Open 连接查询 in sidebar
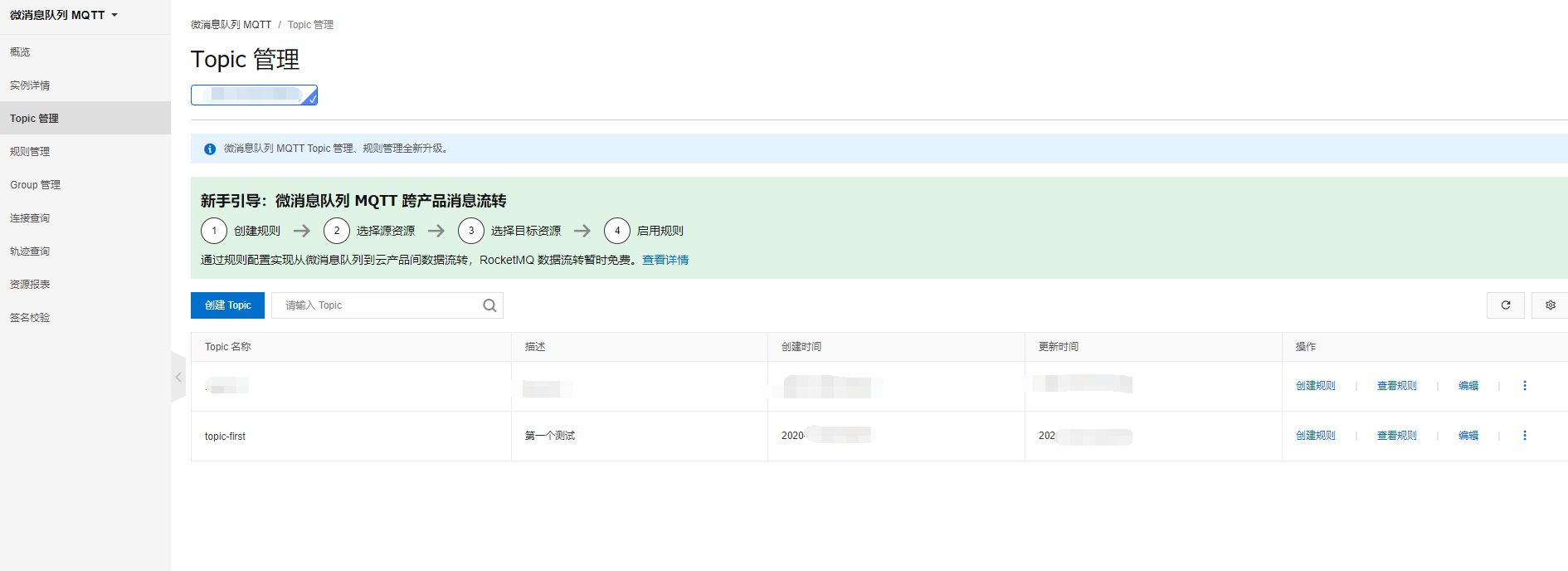This screenshot has height=571, width=1568. coord(30,217)
